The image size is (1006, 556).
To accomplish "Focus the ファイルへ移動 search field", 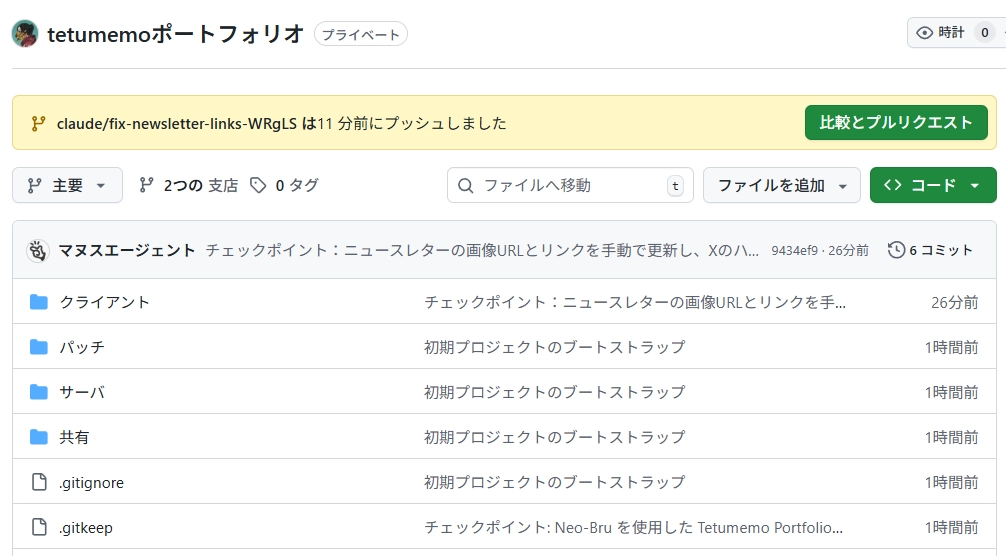I will 570,185.
